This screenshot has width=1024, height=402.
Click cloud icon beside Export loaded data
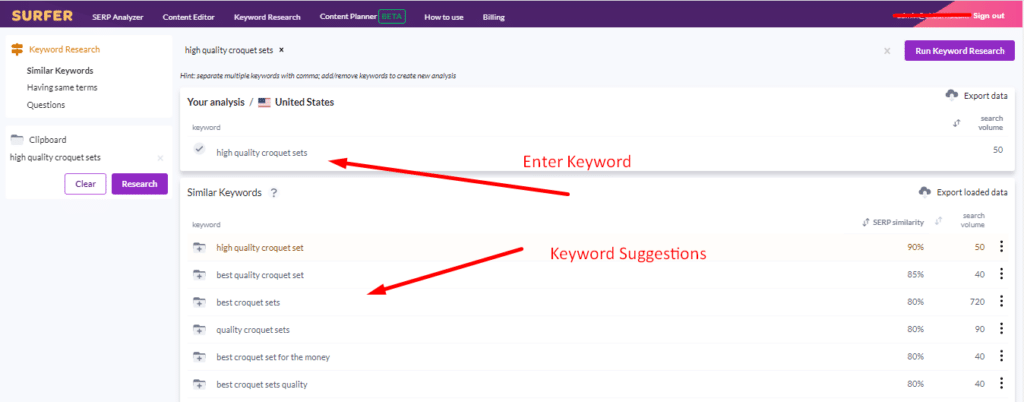tap(925, 192)
